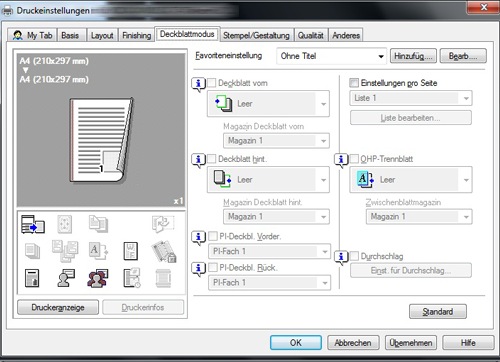Tick the PI-Deckbl. Rück. checkbox
Viewport: 500px width, 362px height.
(213, 267)
